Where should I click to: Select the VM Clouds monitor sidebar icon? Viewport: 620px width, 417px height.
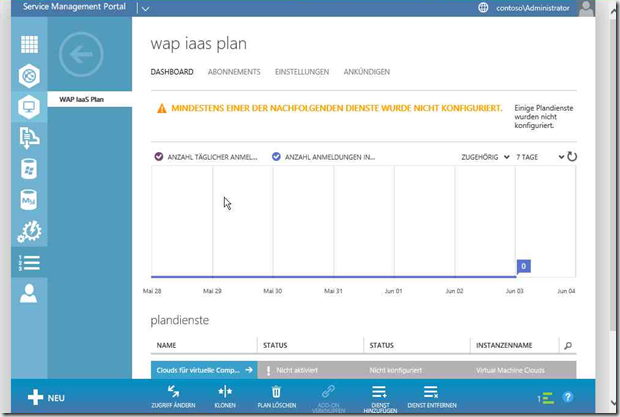coord(29,107)
